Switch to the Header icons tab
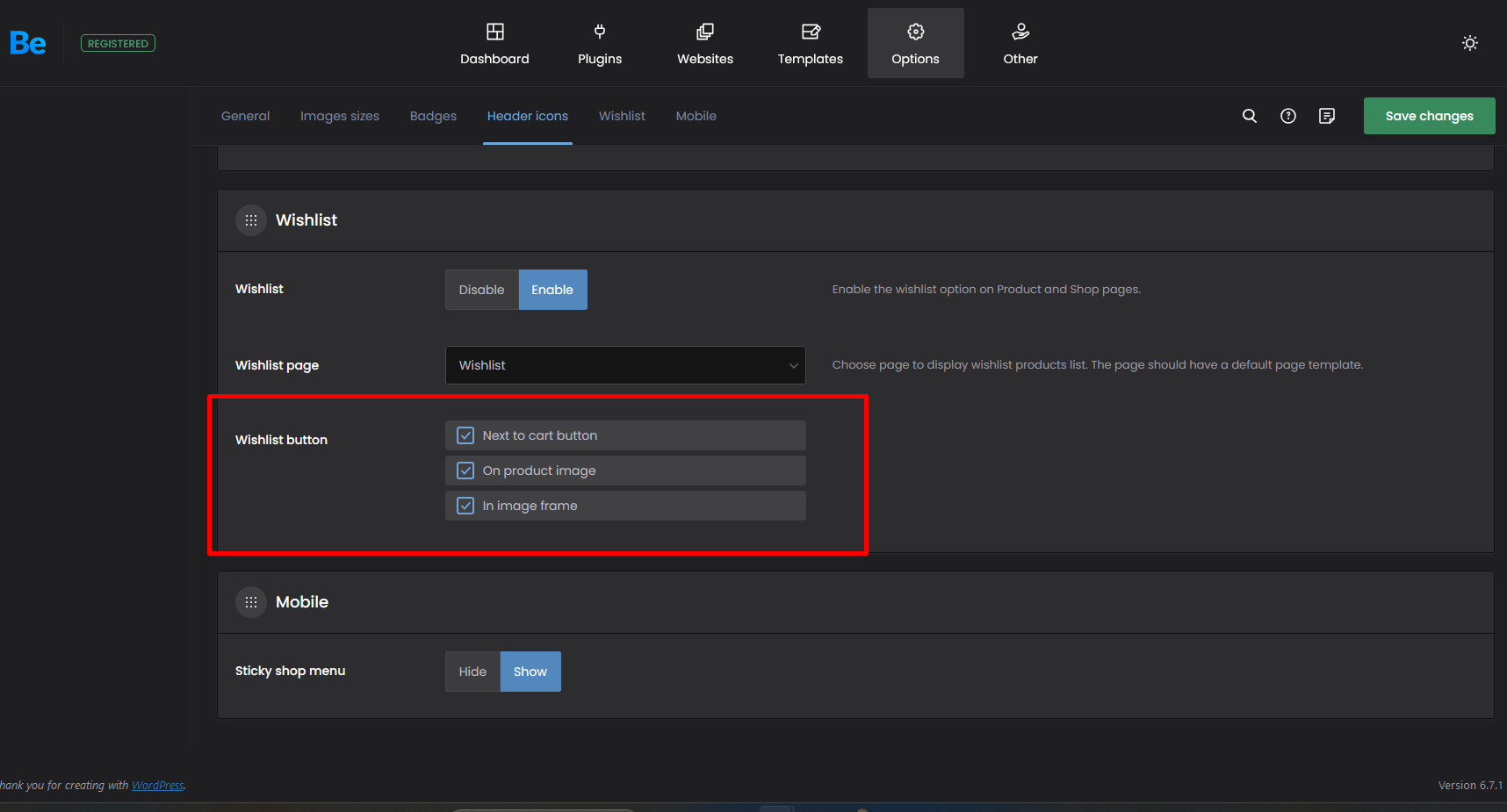Viewport: 1507px width, 812px height. point(528,116)
